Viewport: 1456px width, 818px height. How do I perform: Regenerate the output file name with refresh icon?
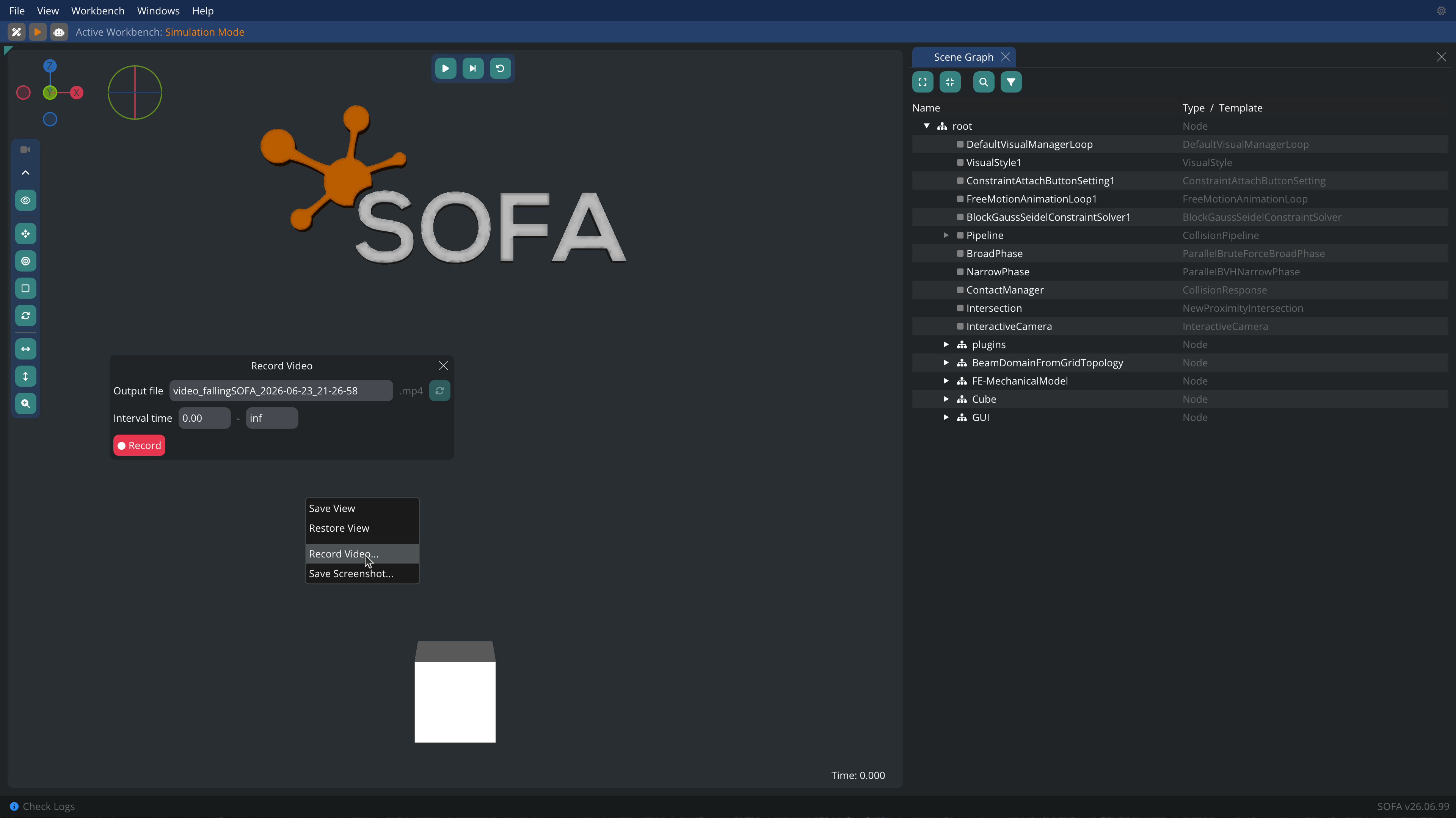point(440,391)
